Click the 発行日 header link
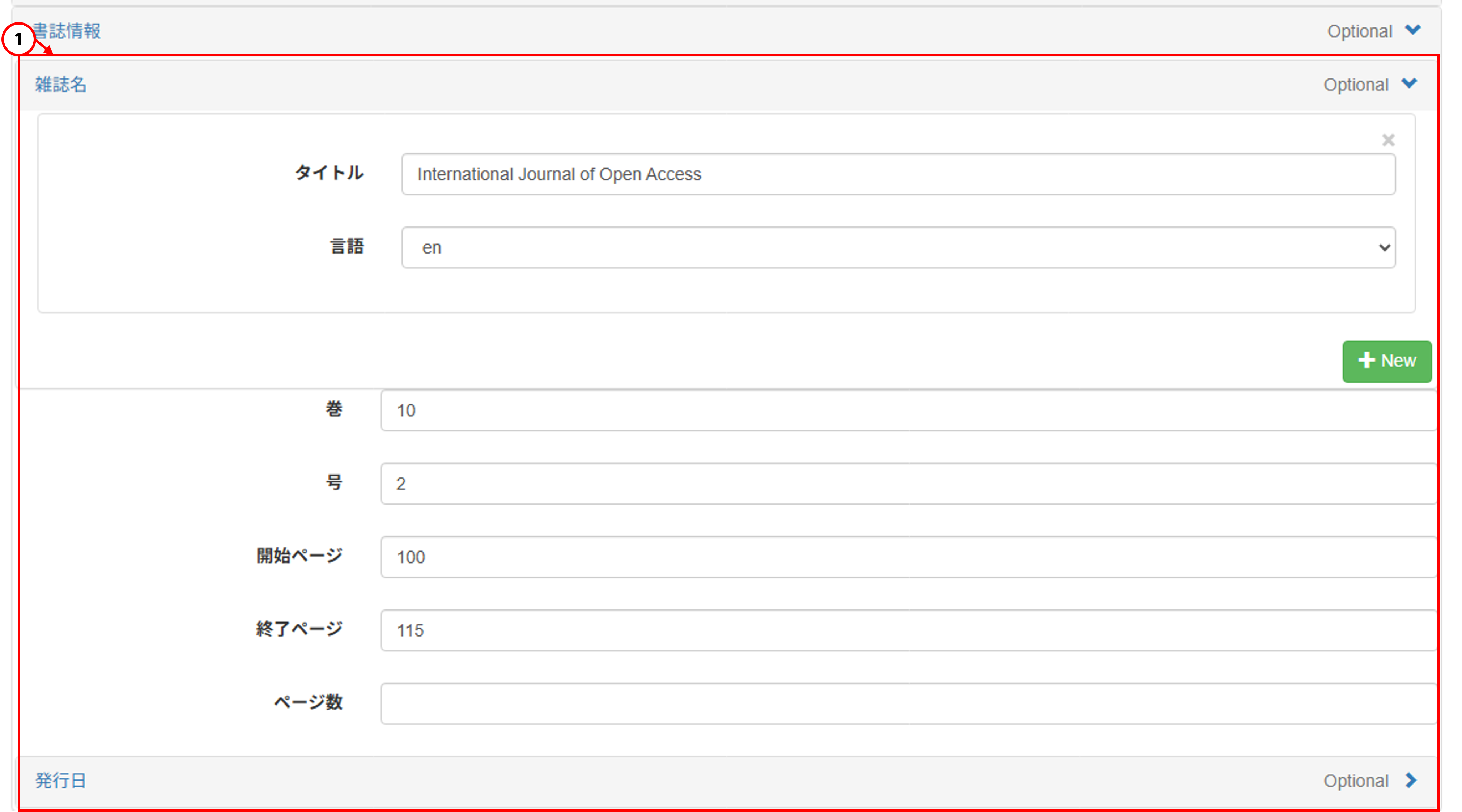The height and width of the screenshot is (812, 1462). (61, 781)
